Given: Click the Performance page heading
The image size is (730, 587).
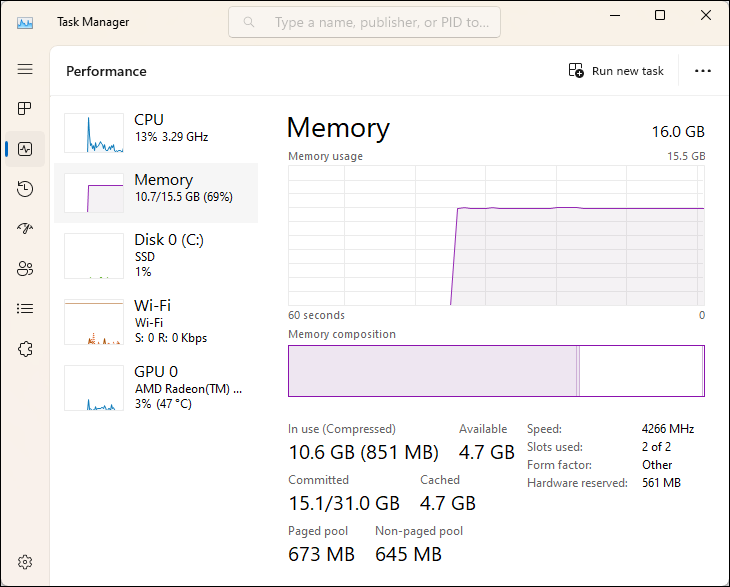Looking at the screenshot, I should 106,71.
